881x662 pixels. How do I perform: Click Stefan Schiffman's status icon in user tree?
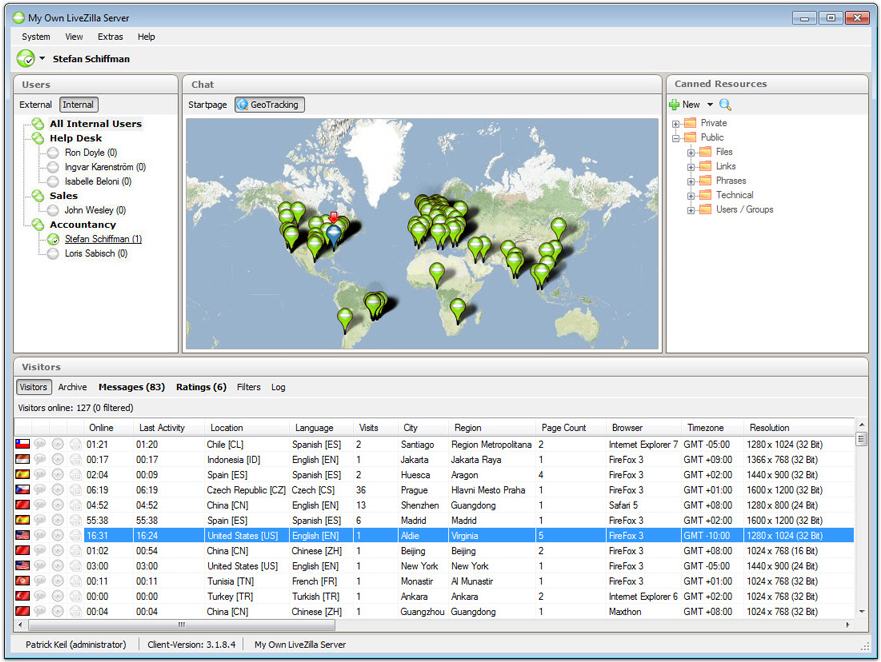click(x=53, y=239)
